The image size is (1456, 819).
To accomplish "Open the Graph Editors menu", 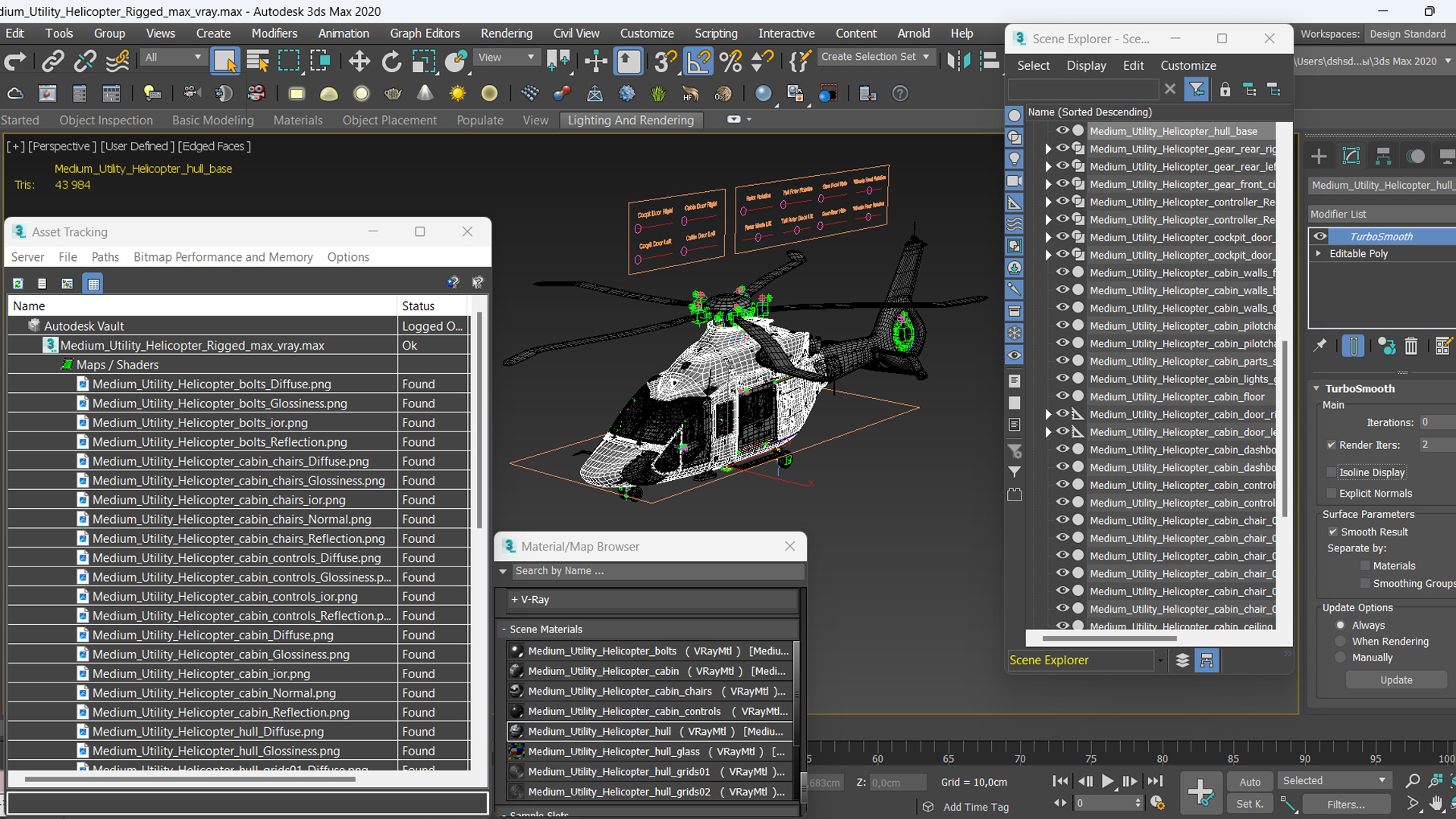I will click(x=425, y=33).
